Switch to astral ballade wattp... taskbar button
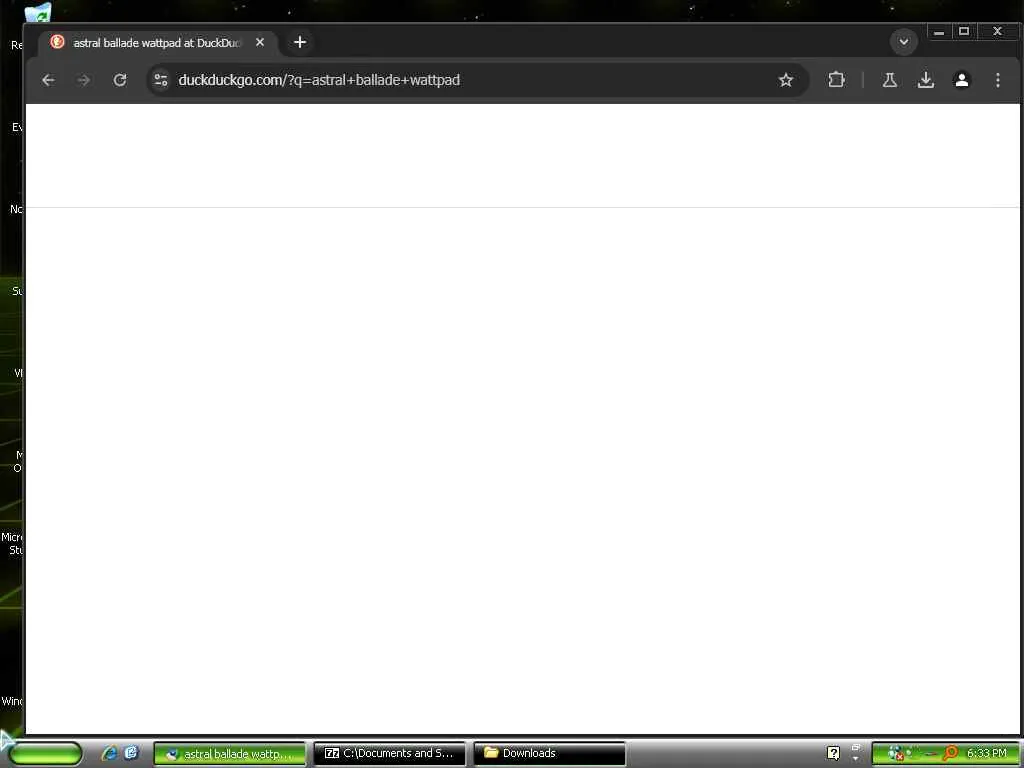Screen dimensions: 1024x768 coord(230,754)
